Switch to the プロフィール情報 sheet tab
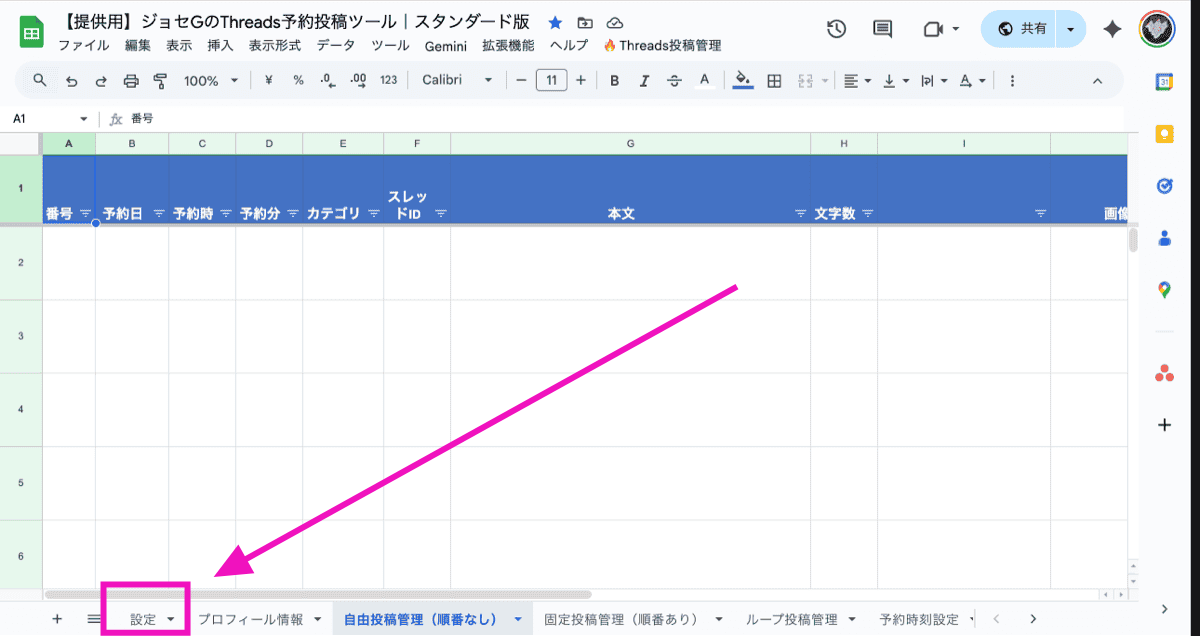Screen dimensions: 1200x636 pyautogui.click(x=250, y=620)
